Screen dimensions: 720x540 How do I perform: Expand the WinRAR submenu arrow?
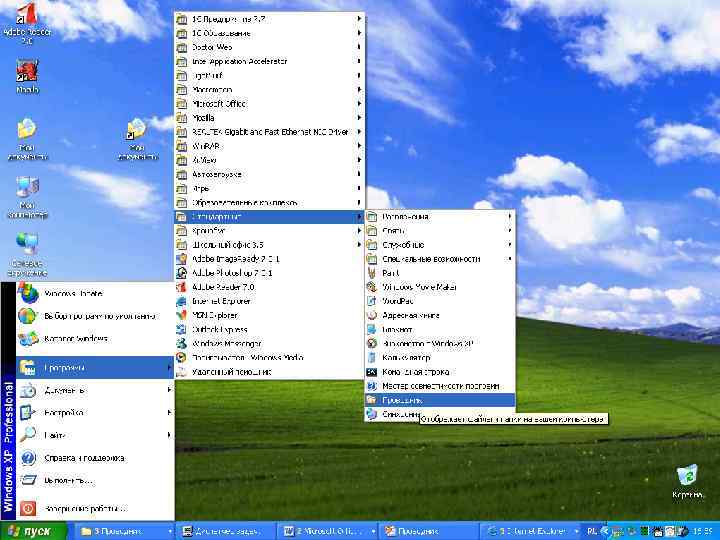pos(359,146)
